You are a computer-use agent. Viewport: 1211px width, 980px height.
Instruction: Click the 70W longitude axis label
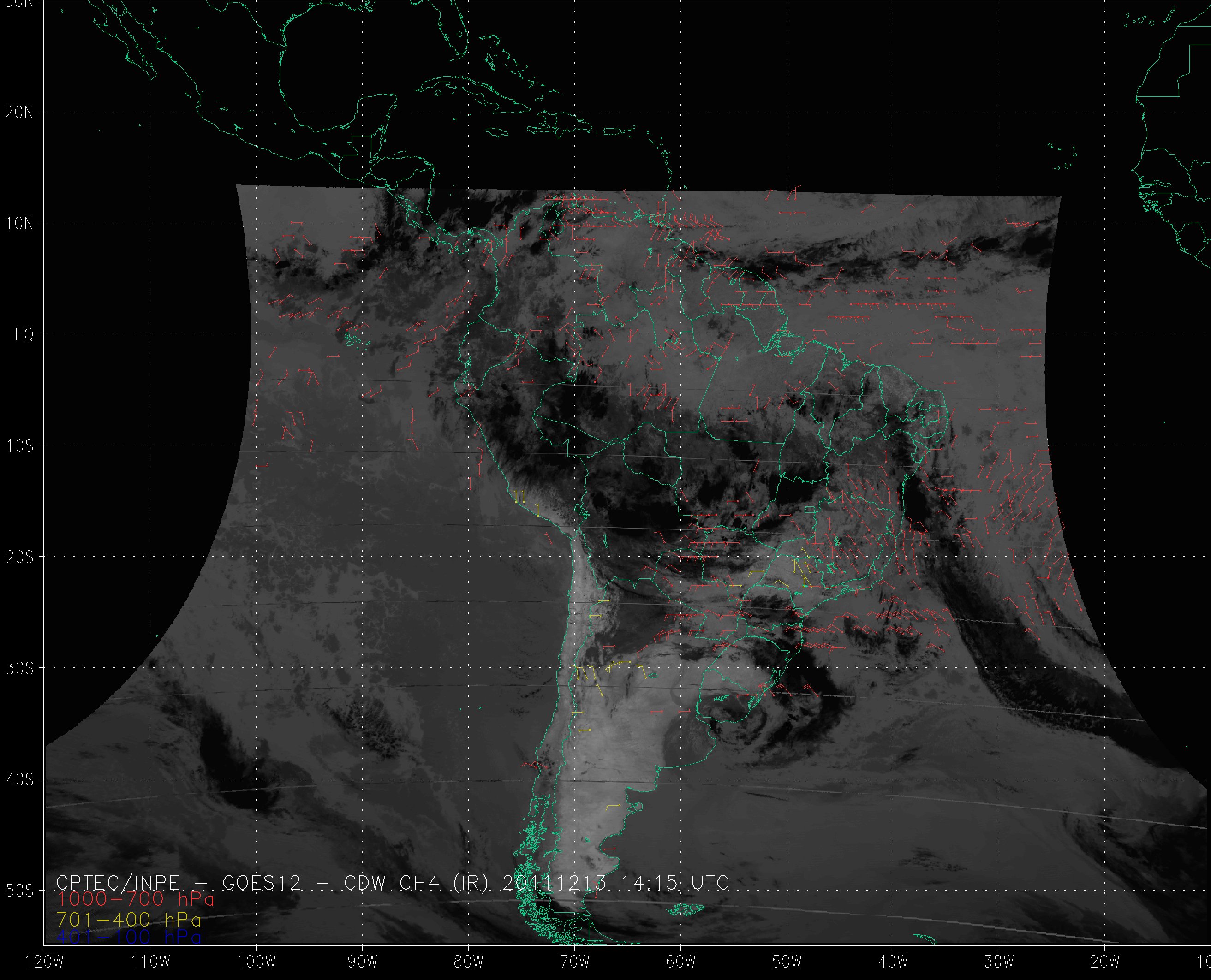(x=575, y=962)
